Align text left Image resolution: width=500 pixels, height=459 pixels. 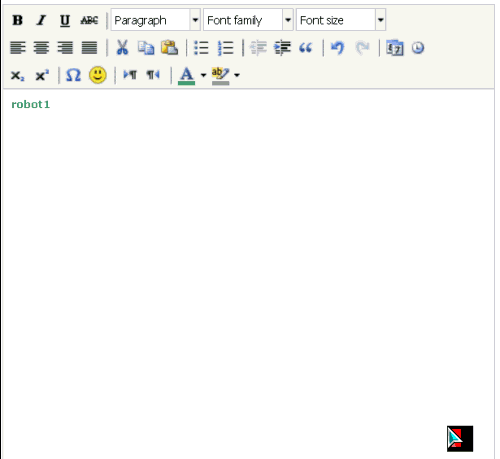(x=17, y=48)
